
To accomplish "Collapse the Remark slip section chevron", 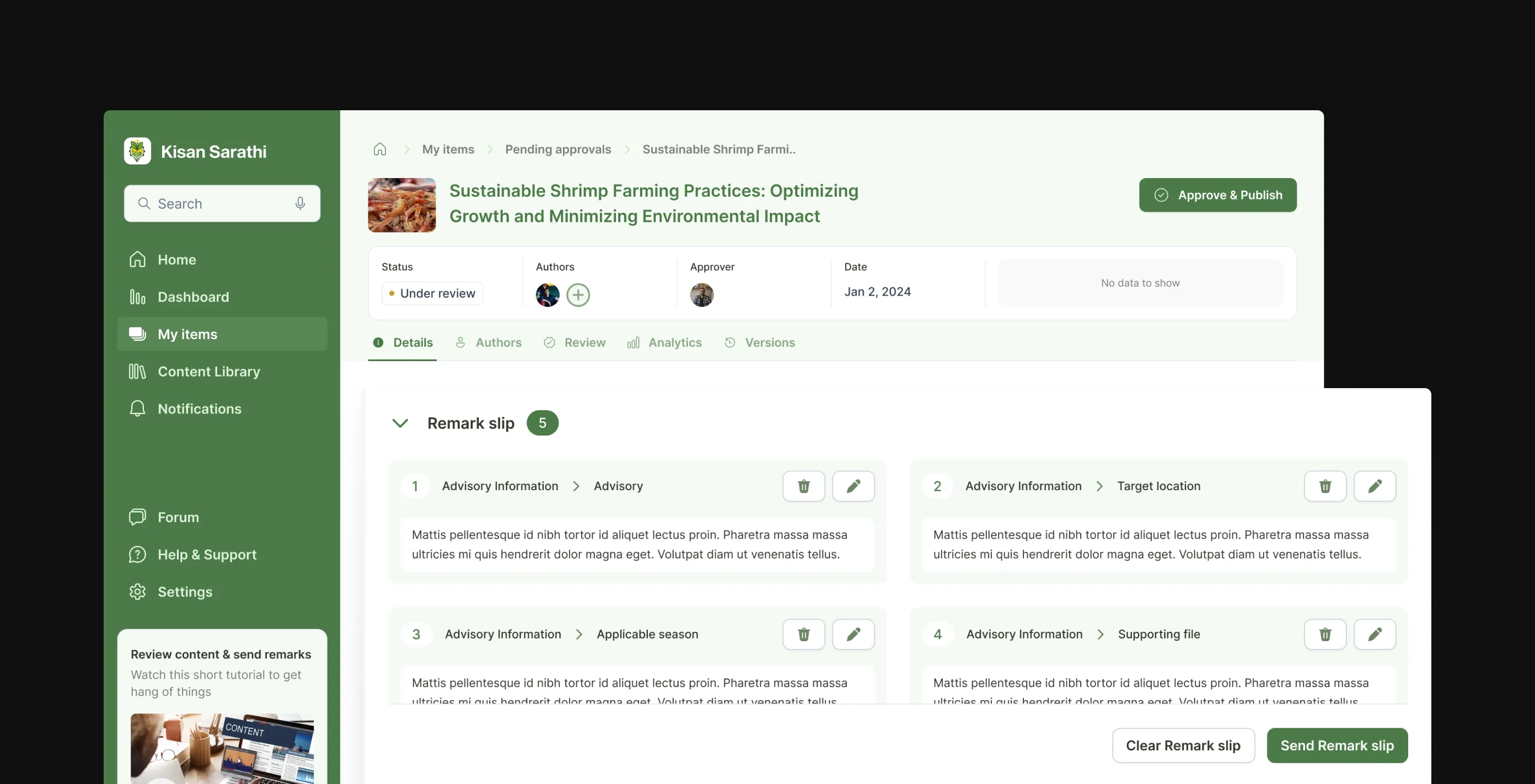I will point(400,423).
